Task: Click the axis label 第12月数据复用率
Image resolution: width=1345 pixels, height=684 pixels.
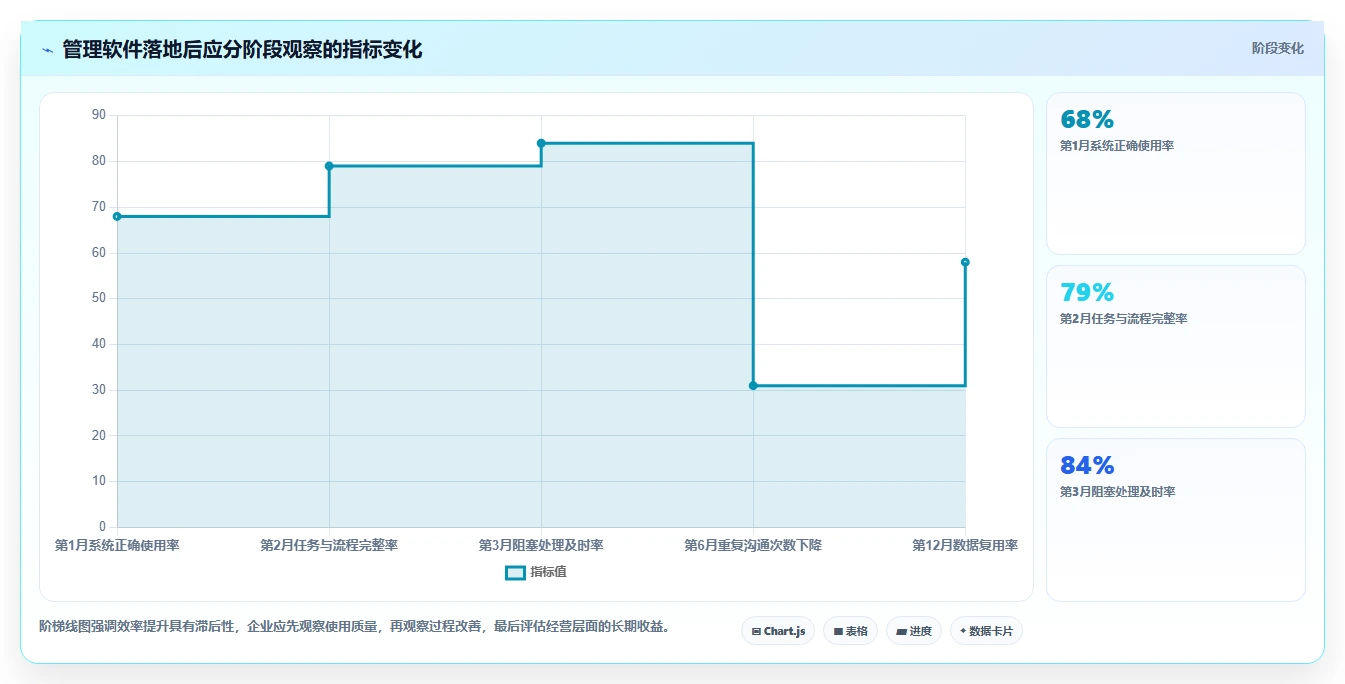Action: pyautogui.click(x=965, y=545)
